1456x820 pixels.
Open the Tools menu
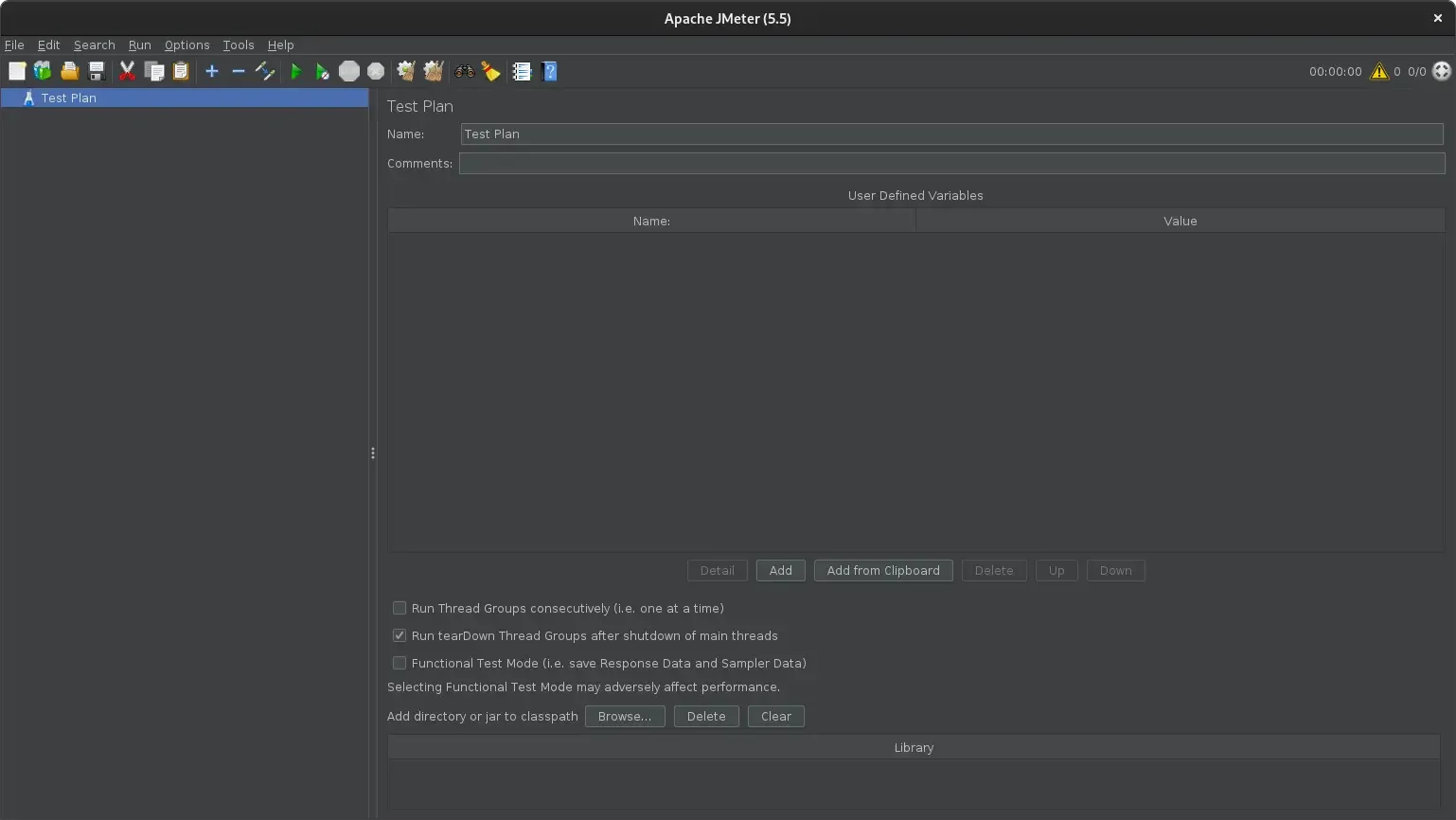pos(238,45)
